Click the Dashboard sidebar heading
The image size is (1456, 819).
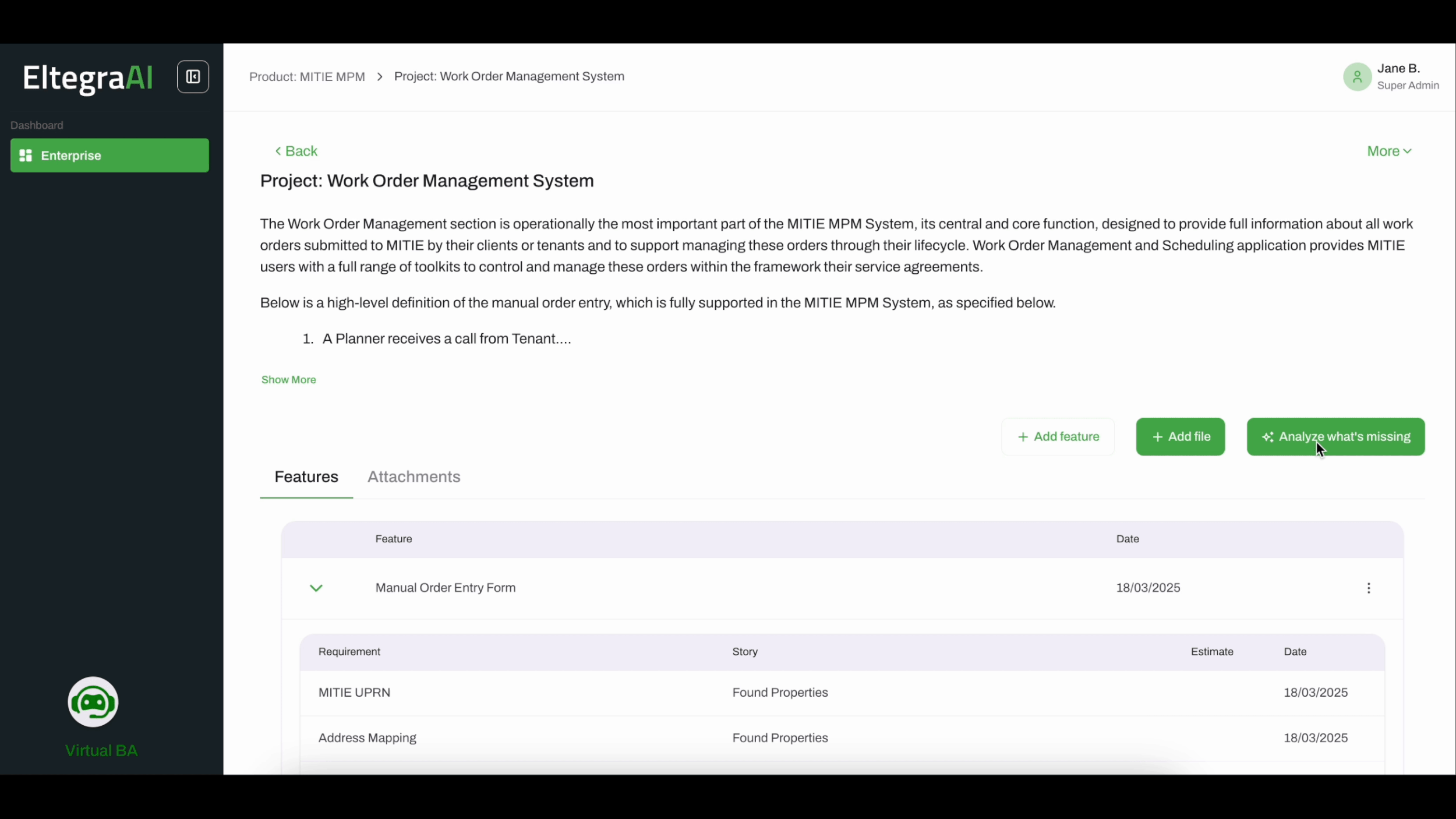tap(37, 125)
